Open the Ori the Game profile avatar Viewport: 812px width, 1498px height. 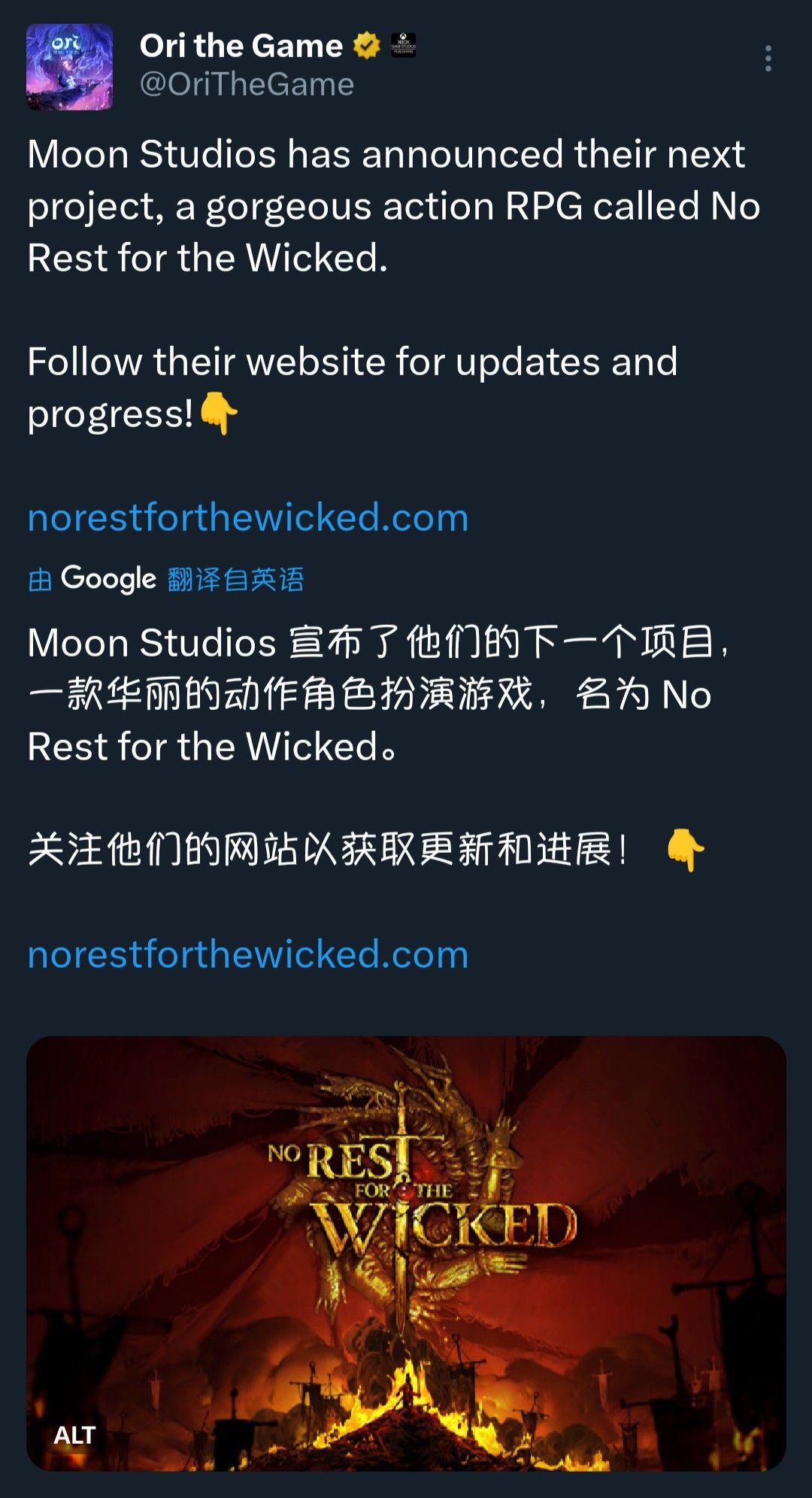coord(69,67)
